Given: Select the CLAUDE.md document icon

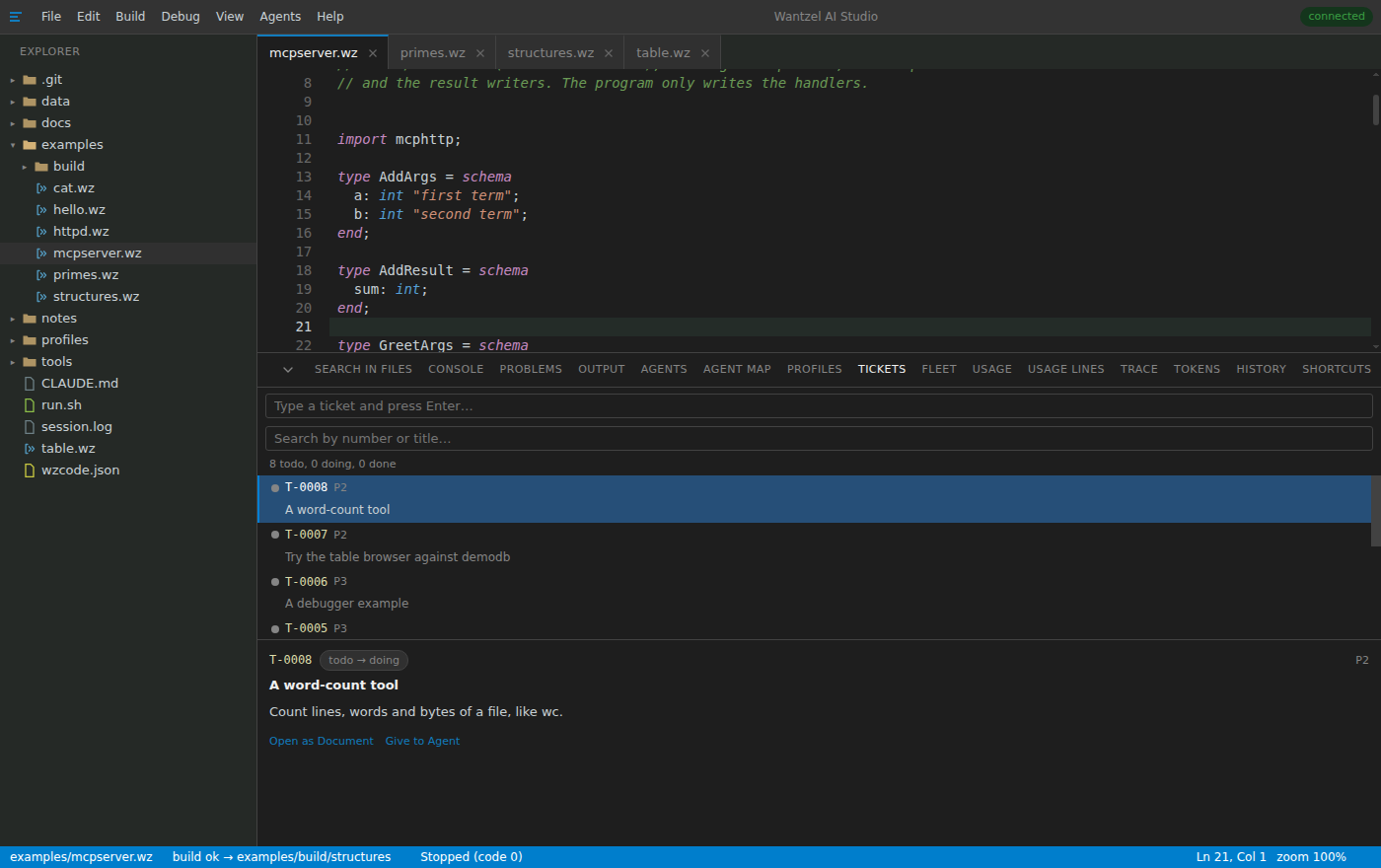Looking at the screenshot, I should click(30, 384).
